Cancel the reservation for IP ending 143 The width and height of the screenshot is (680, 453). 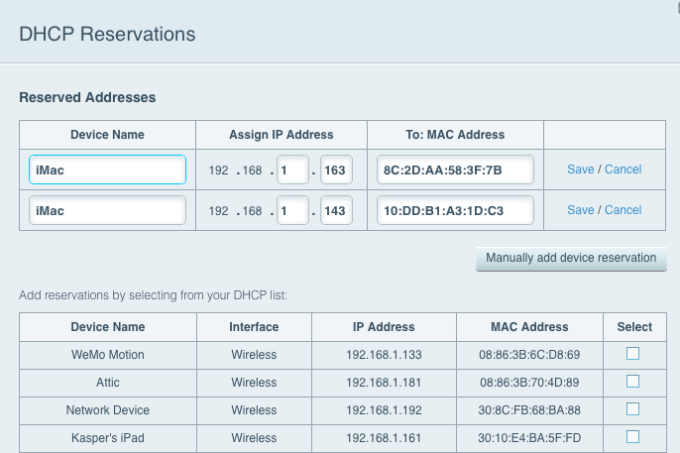pos(623,210)
